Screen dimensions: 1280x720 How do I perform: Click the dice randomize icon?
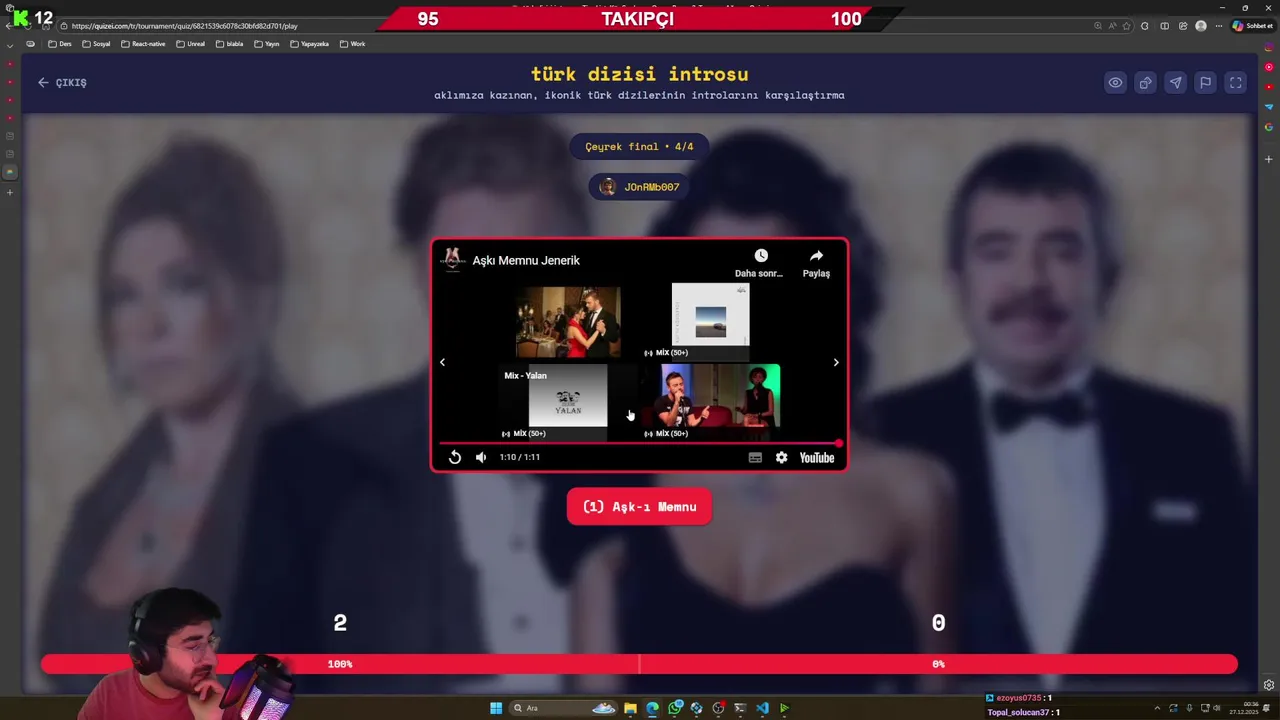pos(1145,83)
